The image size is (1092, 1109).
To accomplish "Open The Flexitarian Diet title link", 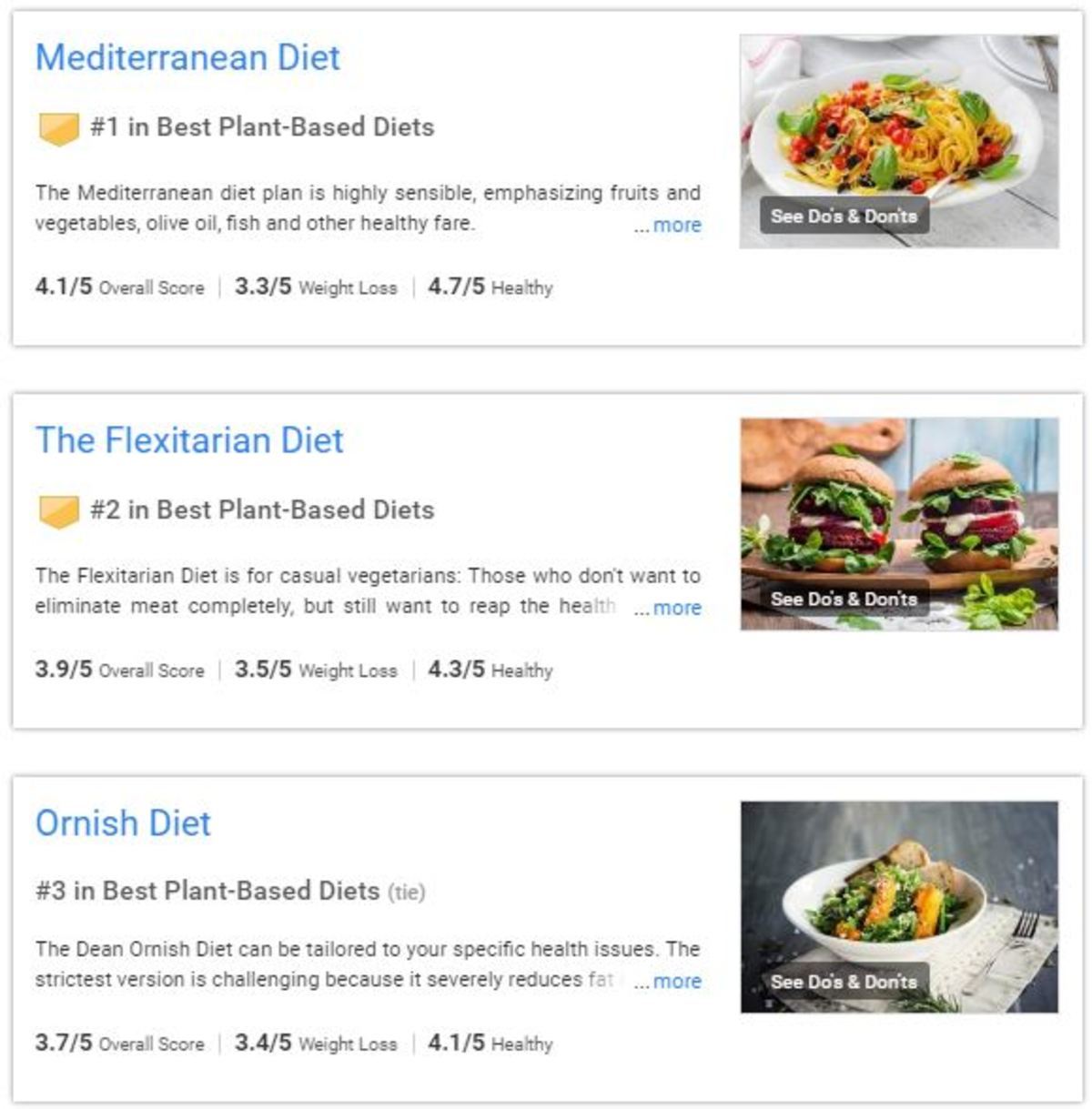I will [x=189, y=440].
